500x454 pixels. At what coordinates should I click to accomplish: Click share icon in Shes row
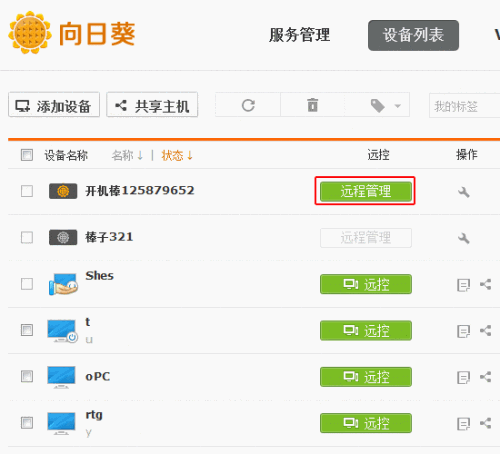point(485,284)
